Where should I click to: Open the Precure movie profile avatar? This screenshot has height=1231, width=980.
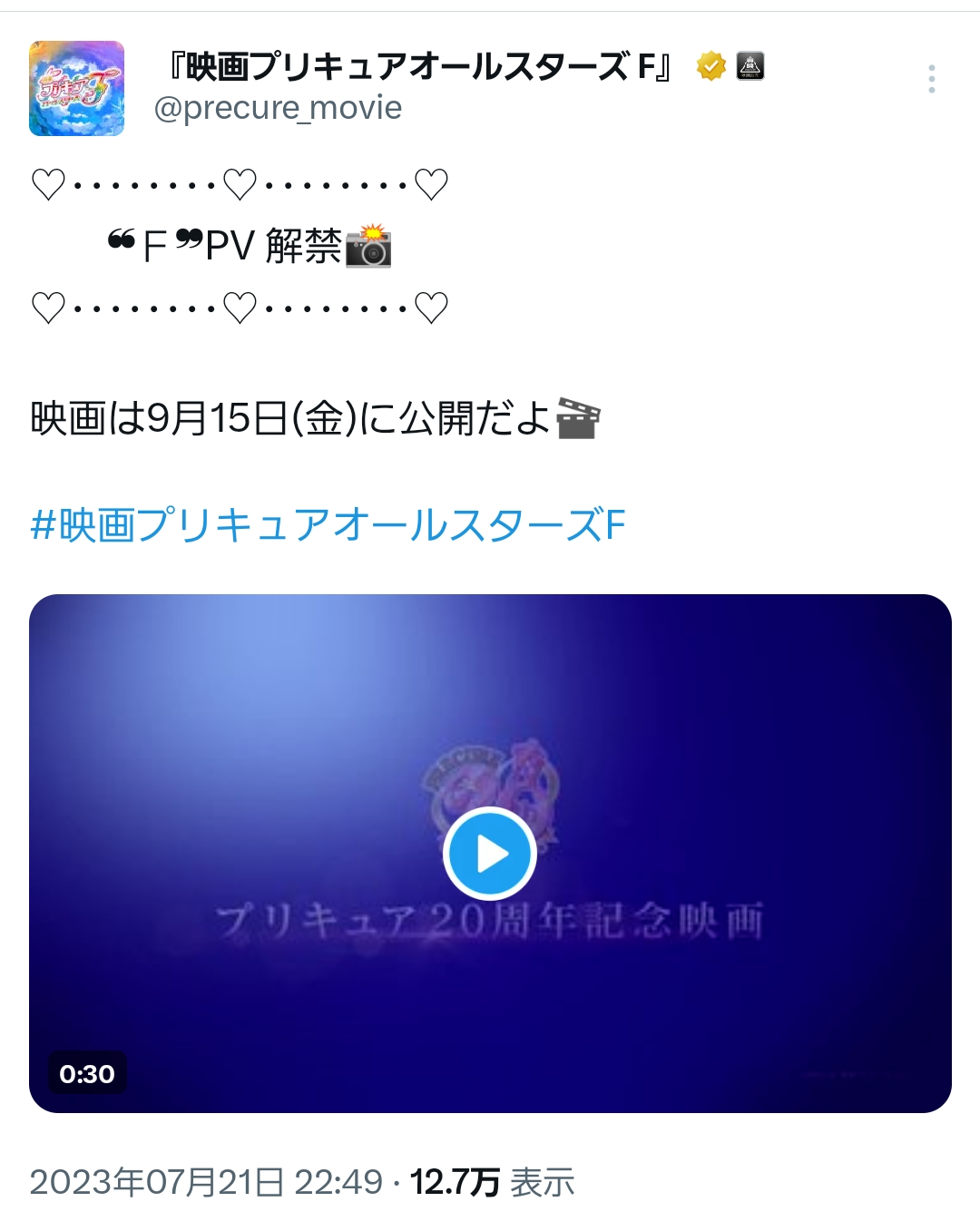point(76,88)
